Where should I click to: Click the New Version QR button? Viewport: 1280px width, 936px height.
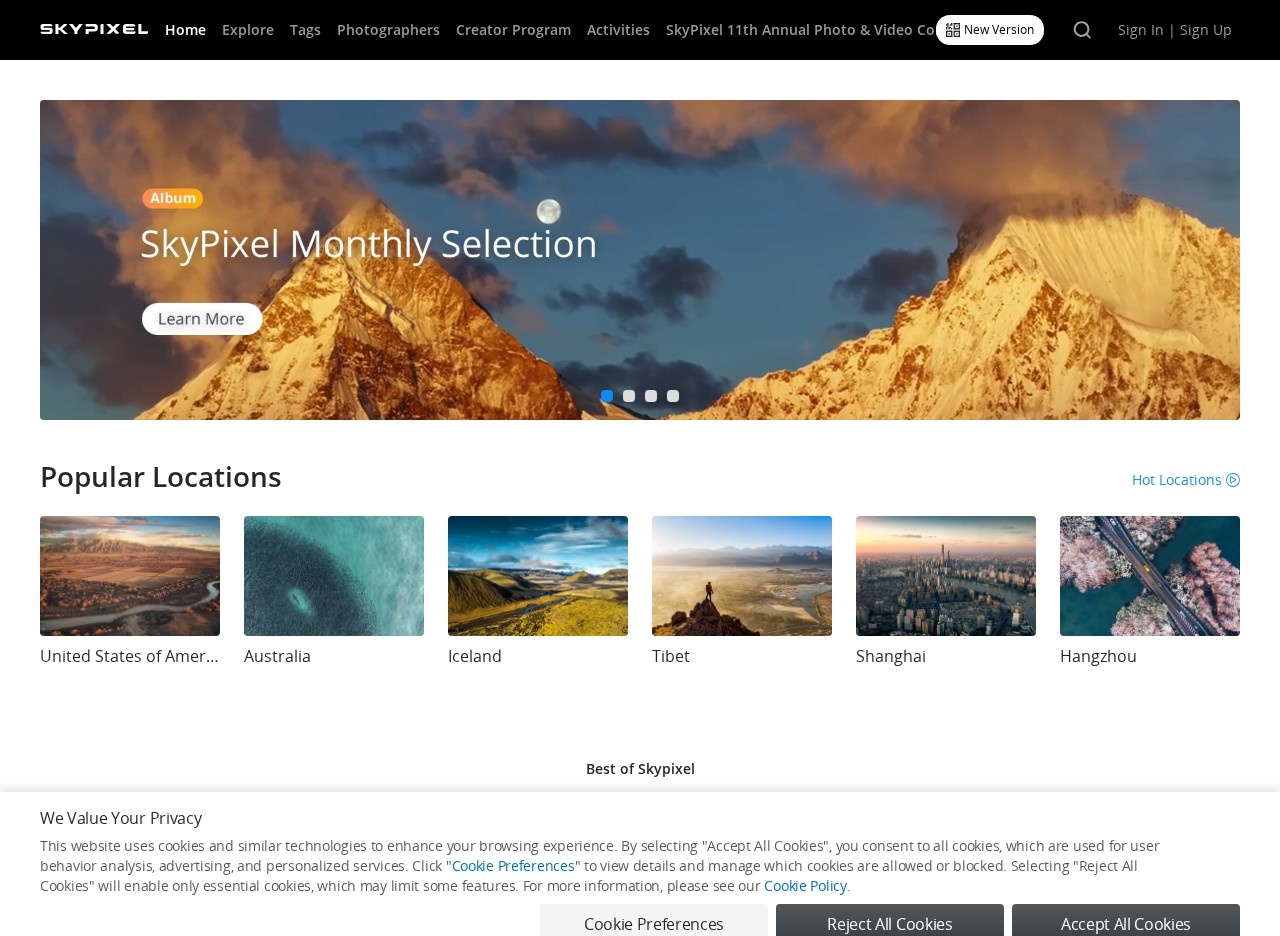[990, 30]
